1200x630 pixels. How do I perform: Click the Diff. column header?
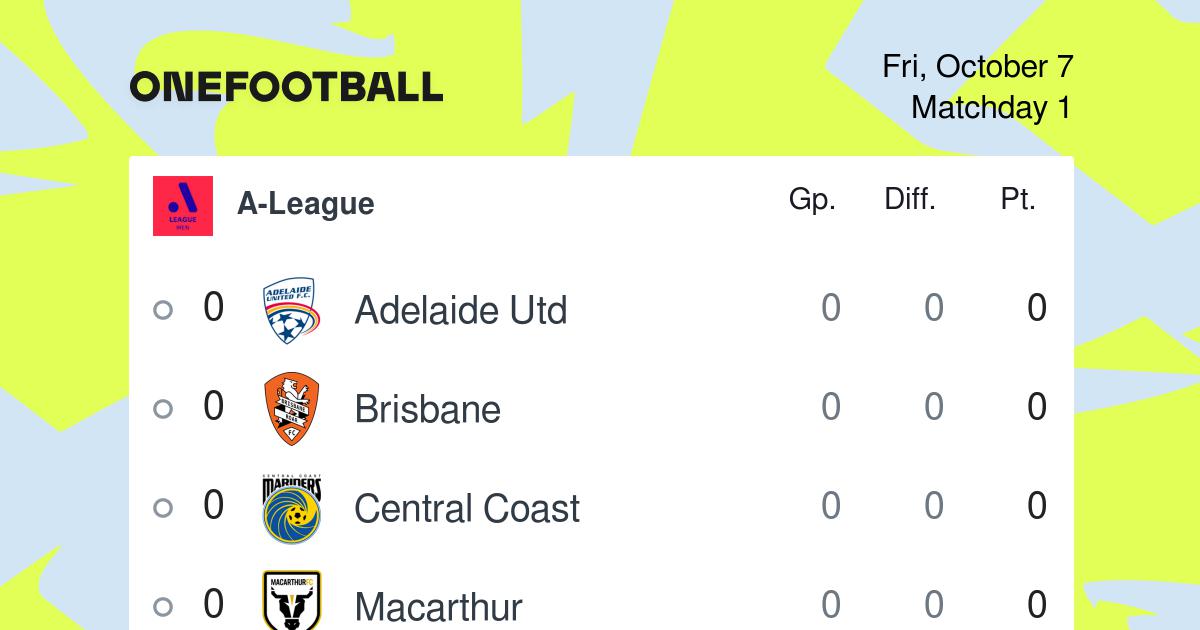[910, 199]
